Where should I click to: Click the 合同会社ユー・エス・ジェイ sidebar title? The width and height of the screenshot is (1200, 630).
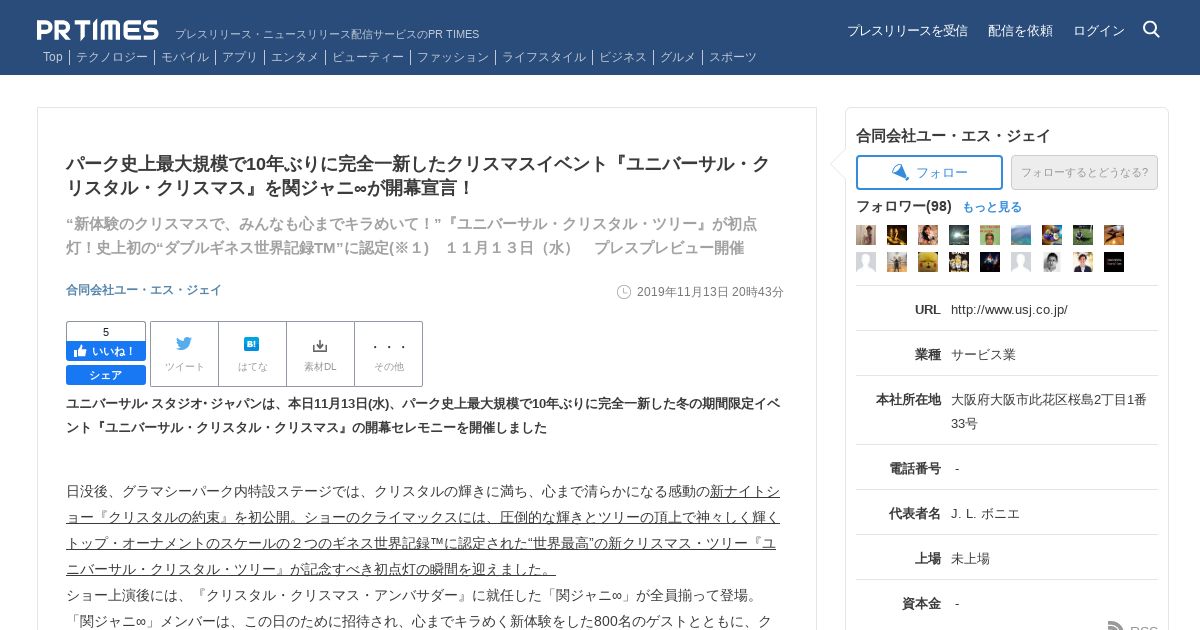953,136
